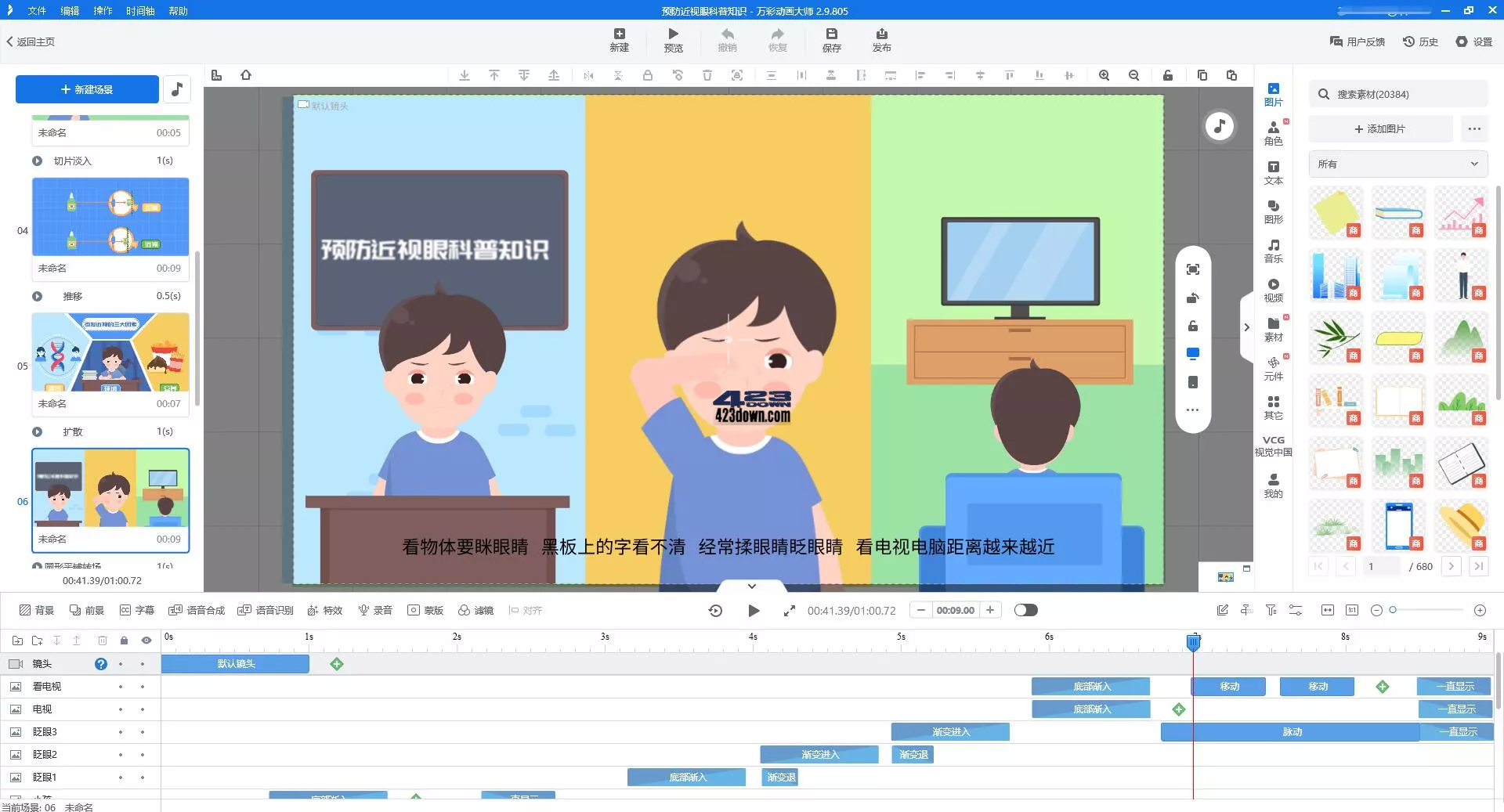Click the 录音 record microphone tool
The width and height of the screenshot is (1504, 812).
coord(374,610)
